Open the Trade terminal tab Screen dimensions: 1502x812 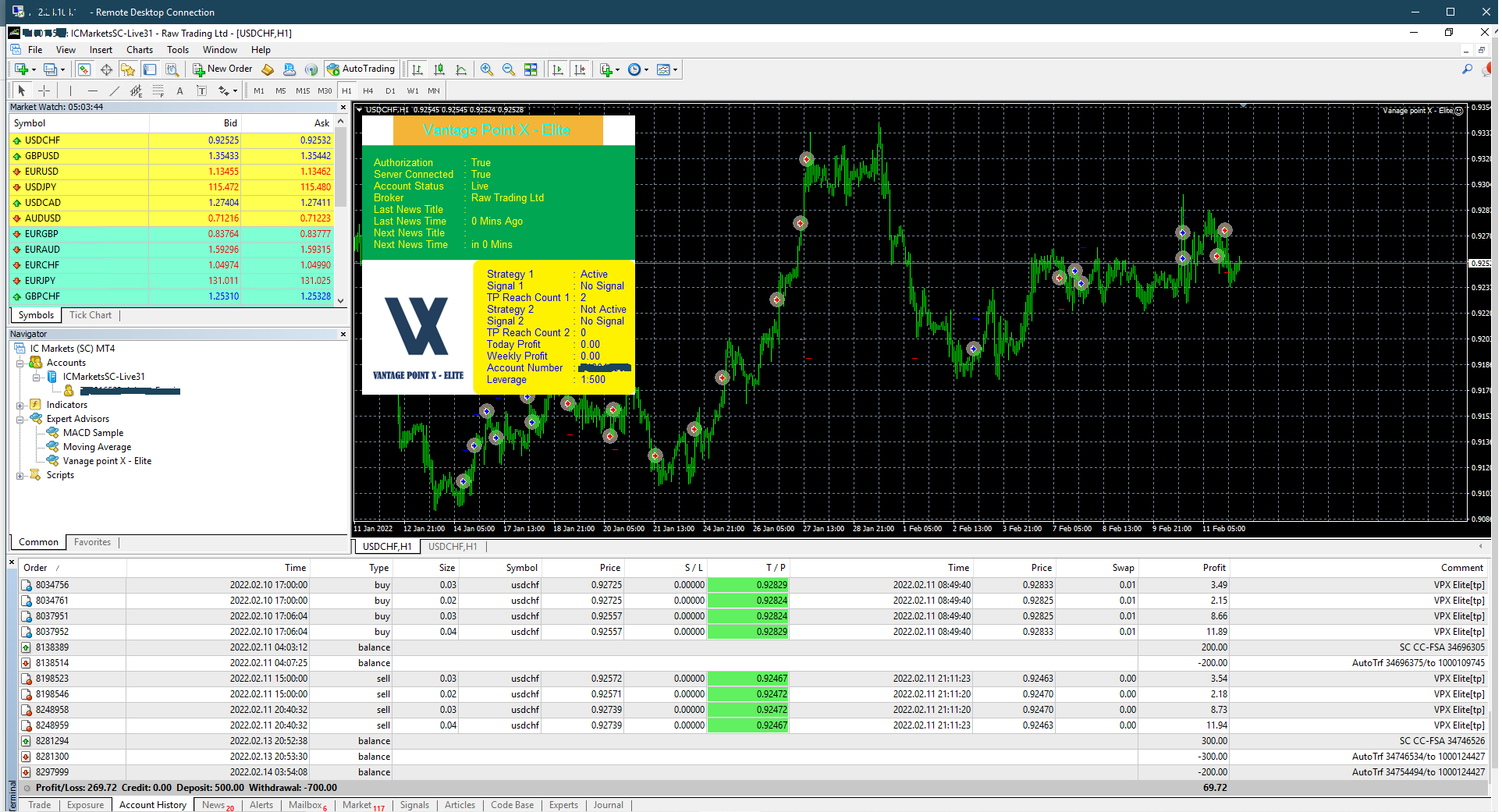39,805
